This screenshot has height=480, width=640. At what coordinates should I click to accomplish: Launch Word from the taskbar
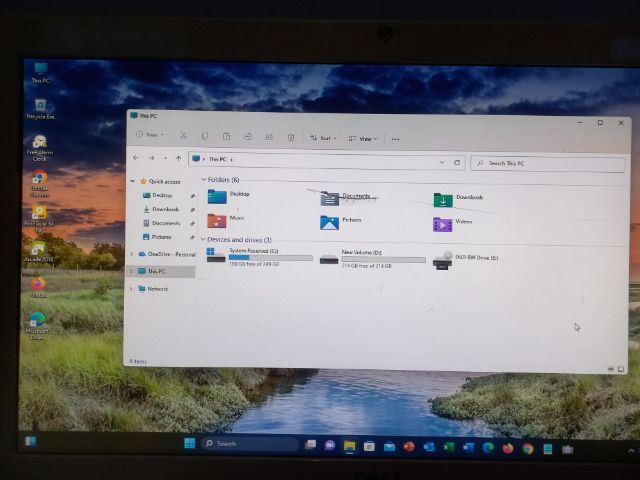point(468,448)
